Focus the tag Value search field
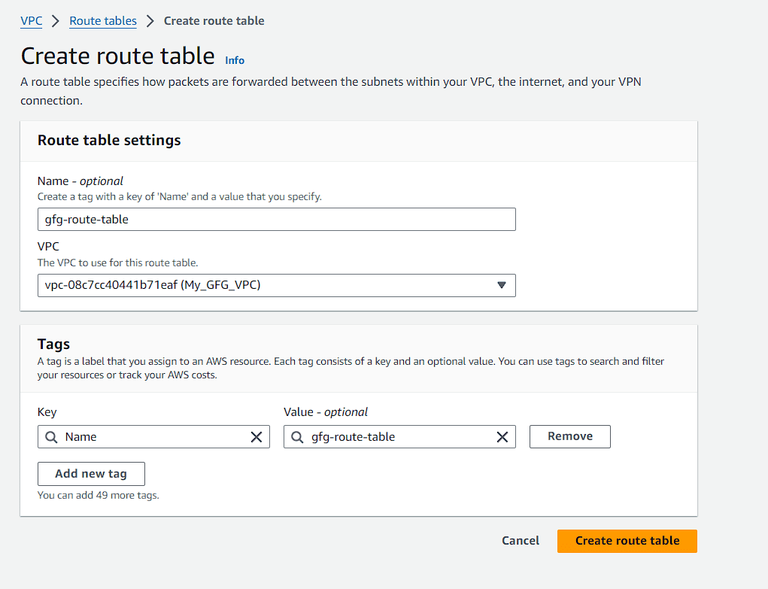Image resolution: width=768 pixels, height=589 pixels. [395, 437]
